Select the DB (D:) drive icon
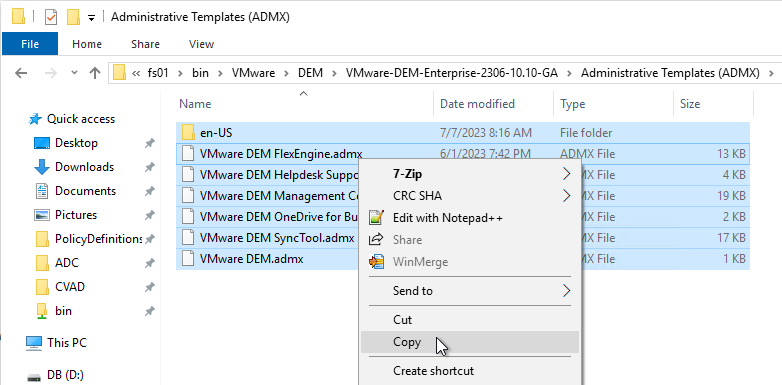The height and width of the screenshot is (385, 782). (35, 375)
